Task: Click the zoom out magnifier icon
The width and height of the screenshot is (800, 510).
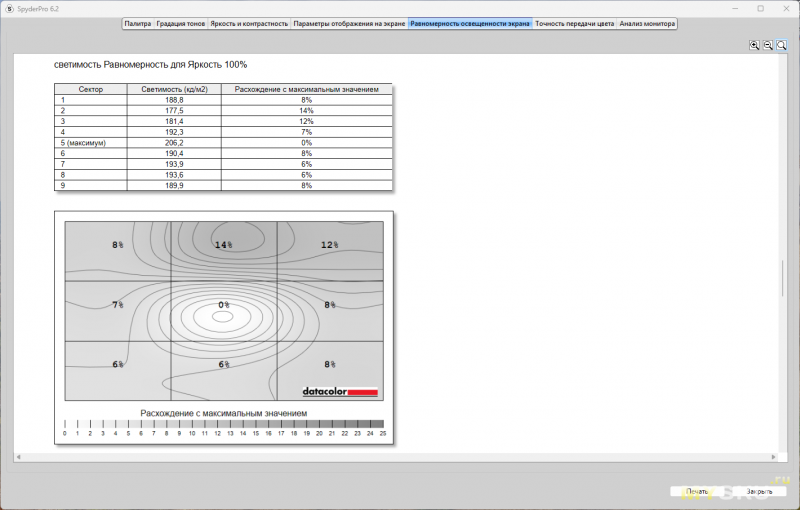Action: pos(768,45)
